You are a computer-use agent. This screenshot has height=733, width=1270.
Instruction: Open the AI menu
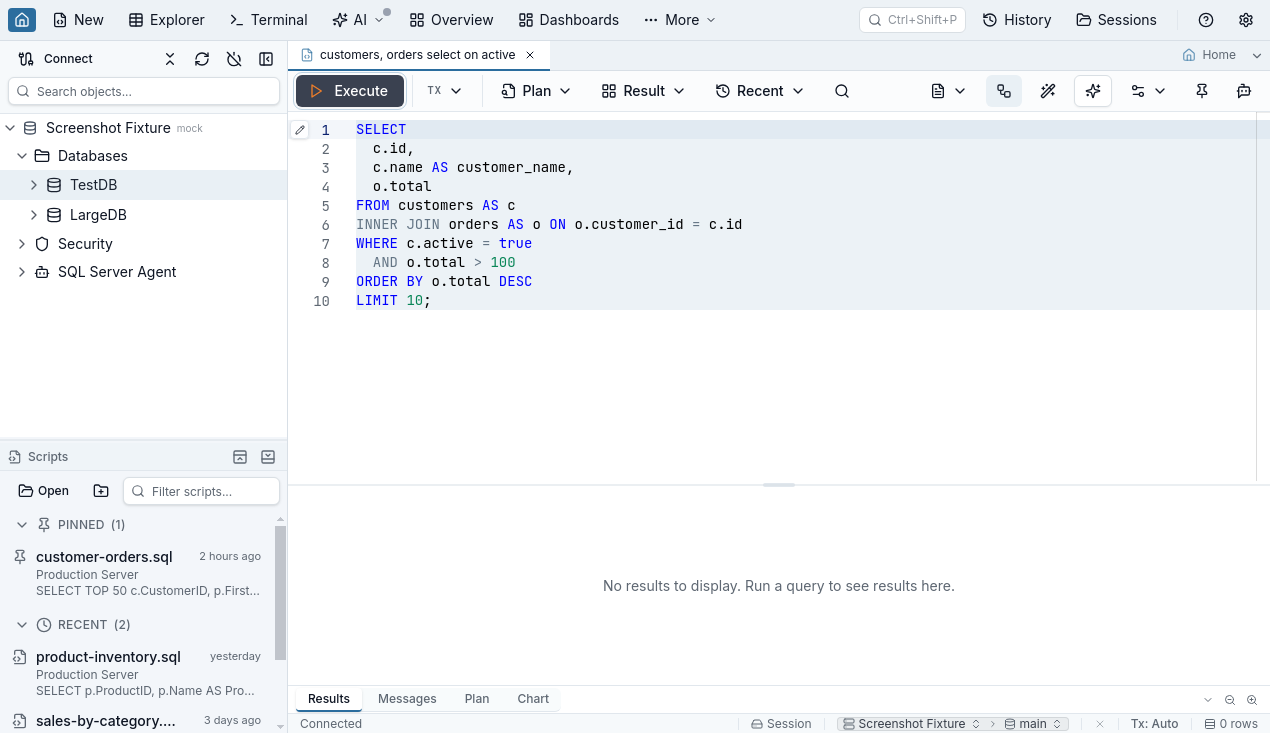click(358, 20)
